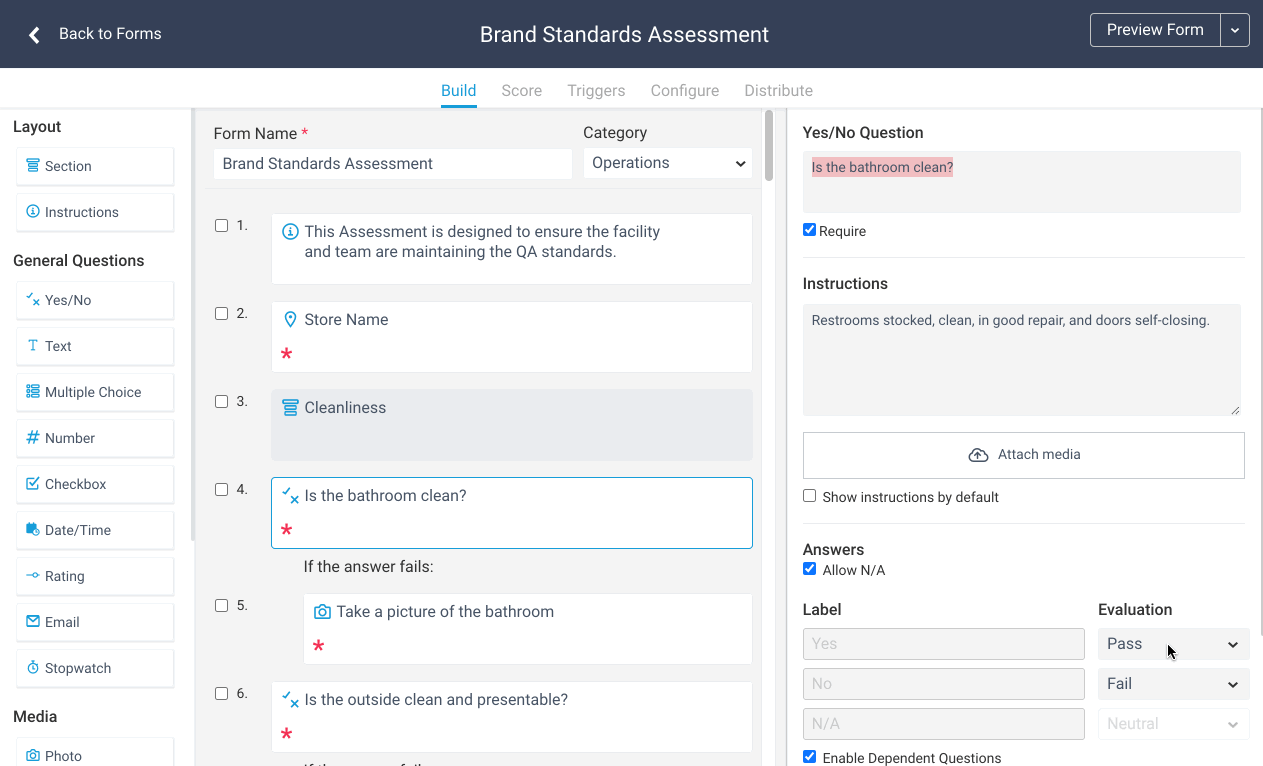1263x766 pixels.
Task: Select checkbox for item 5
Action: (222, 606)
